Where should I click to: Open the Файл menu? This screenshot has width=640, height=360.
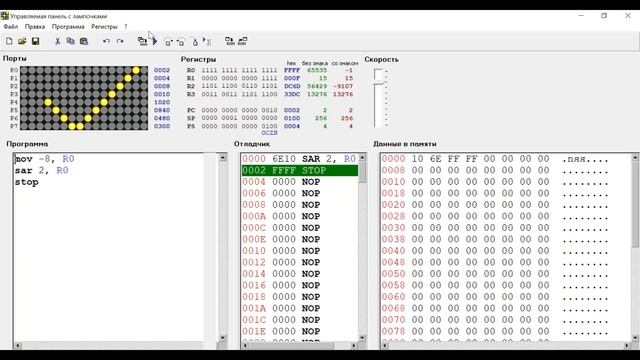tap(11, 27)
